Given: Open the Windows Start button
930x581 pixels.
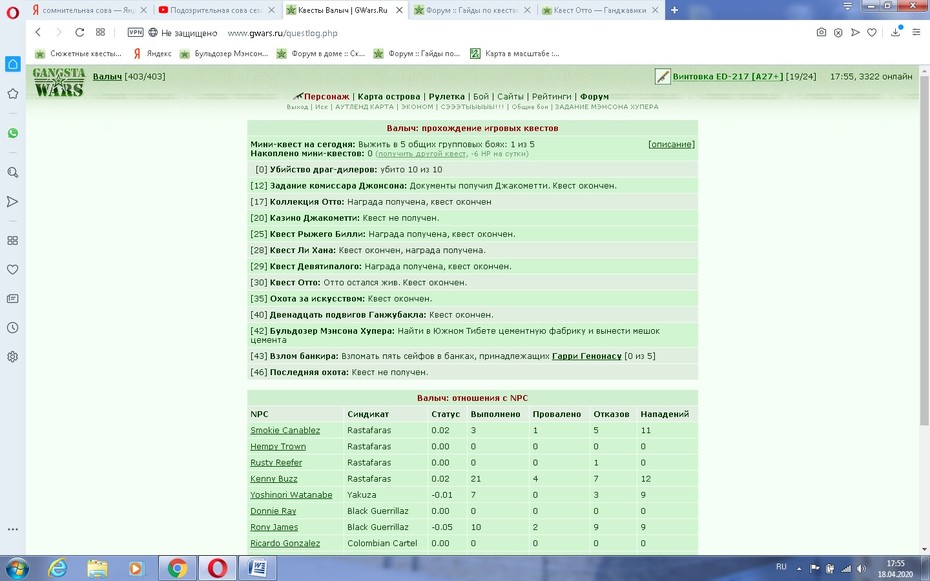Looking at the screenshot, I should tap(16, 568).
